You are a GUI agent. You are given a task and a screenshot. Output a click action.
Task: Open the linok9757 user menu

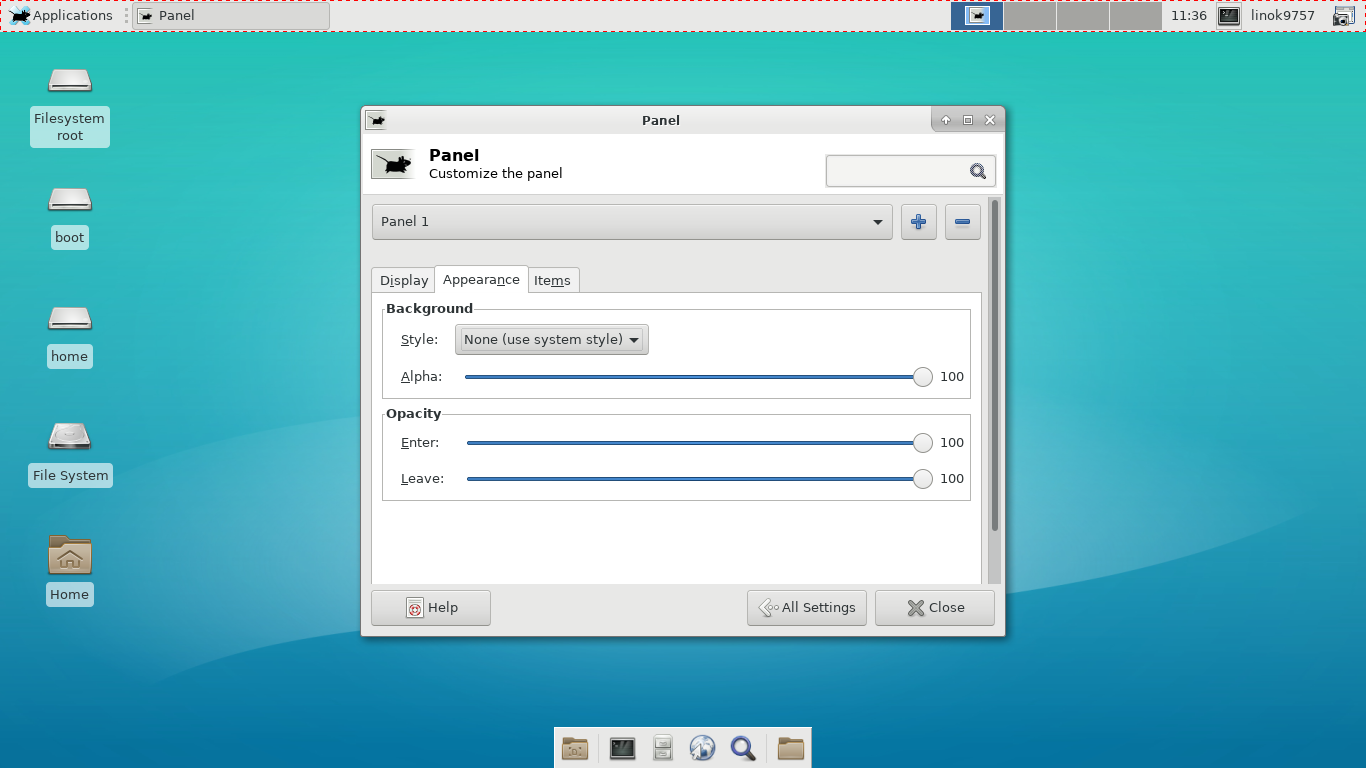point(1283,15)
